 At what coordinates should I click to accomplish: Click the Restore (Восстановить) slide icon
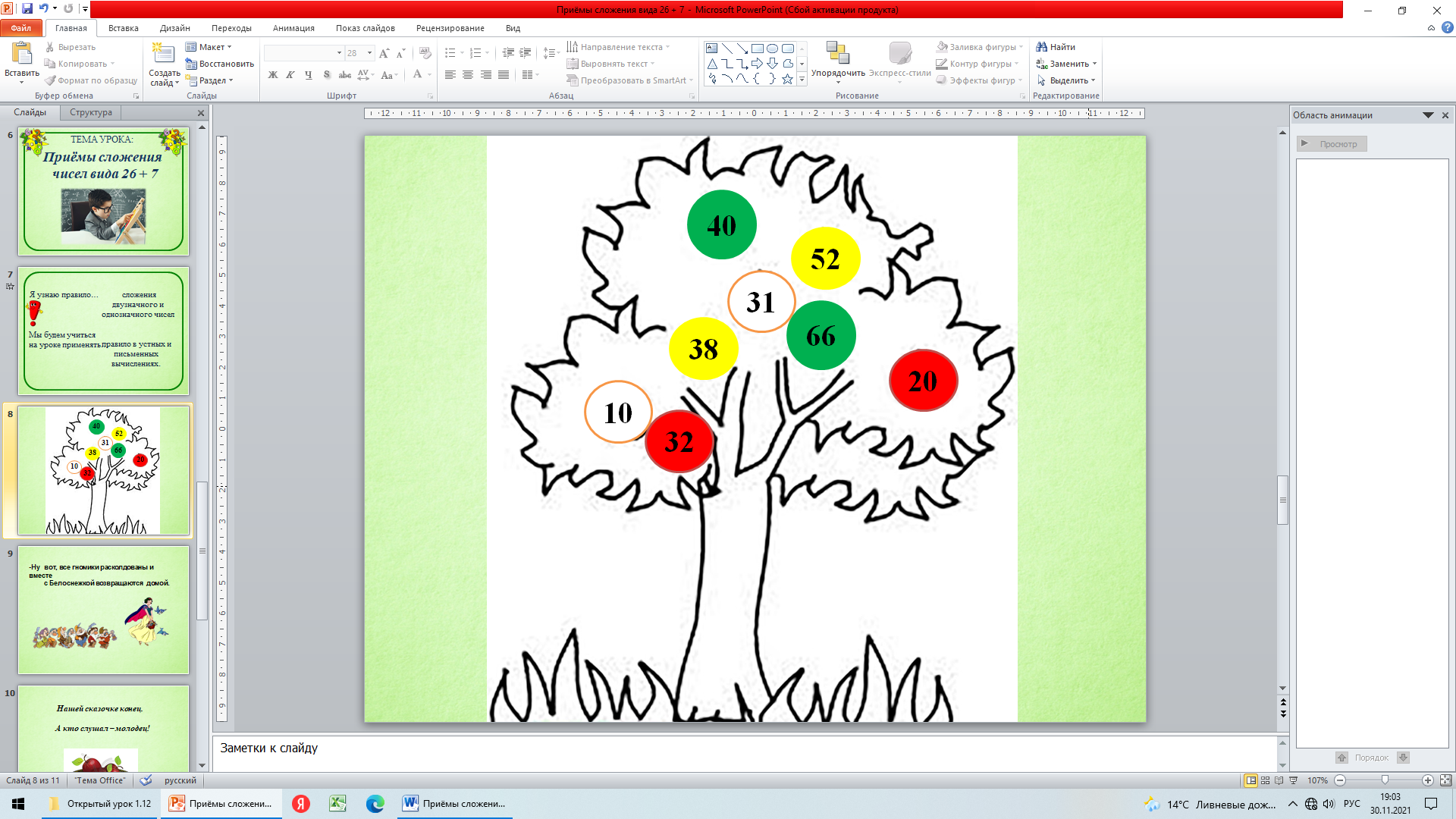tap(191, 64)
